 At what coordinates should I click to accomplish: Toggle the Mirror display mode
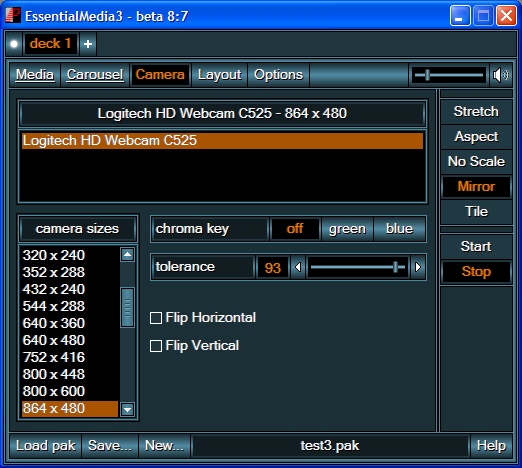[476, 187]
